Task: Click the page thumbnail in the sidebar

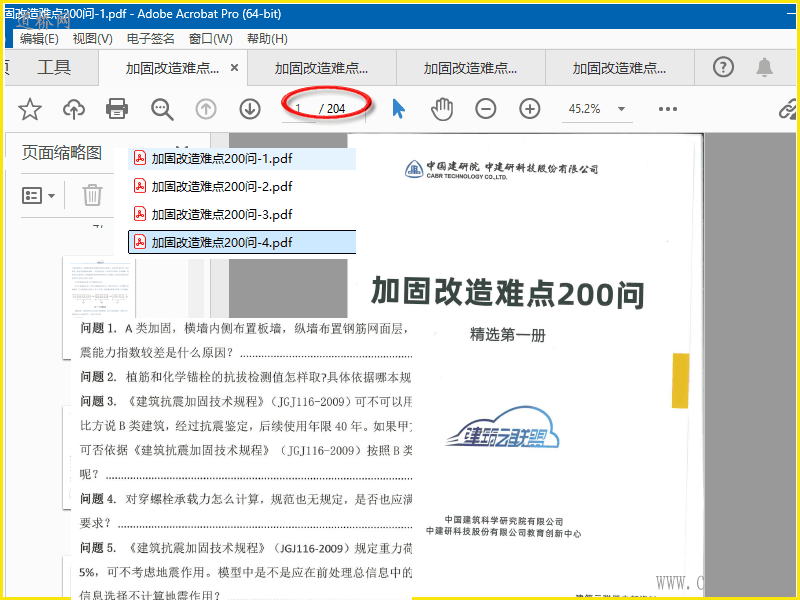Action: coord(99,287)
